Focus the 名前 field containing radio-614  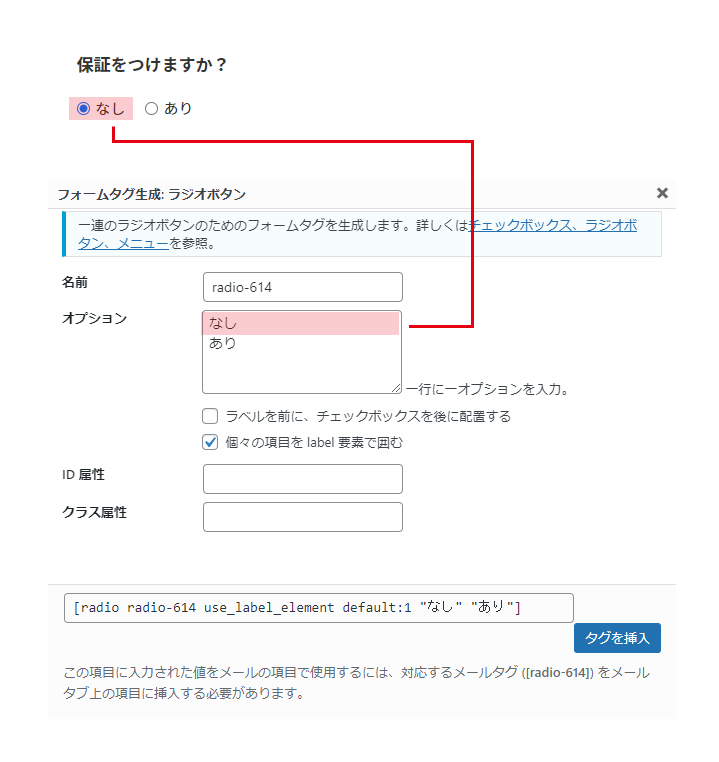coord(302,287)
